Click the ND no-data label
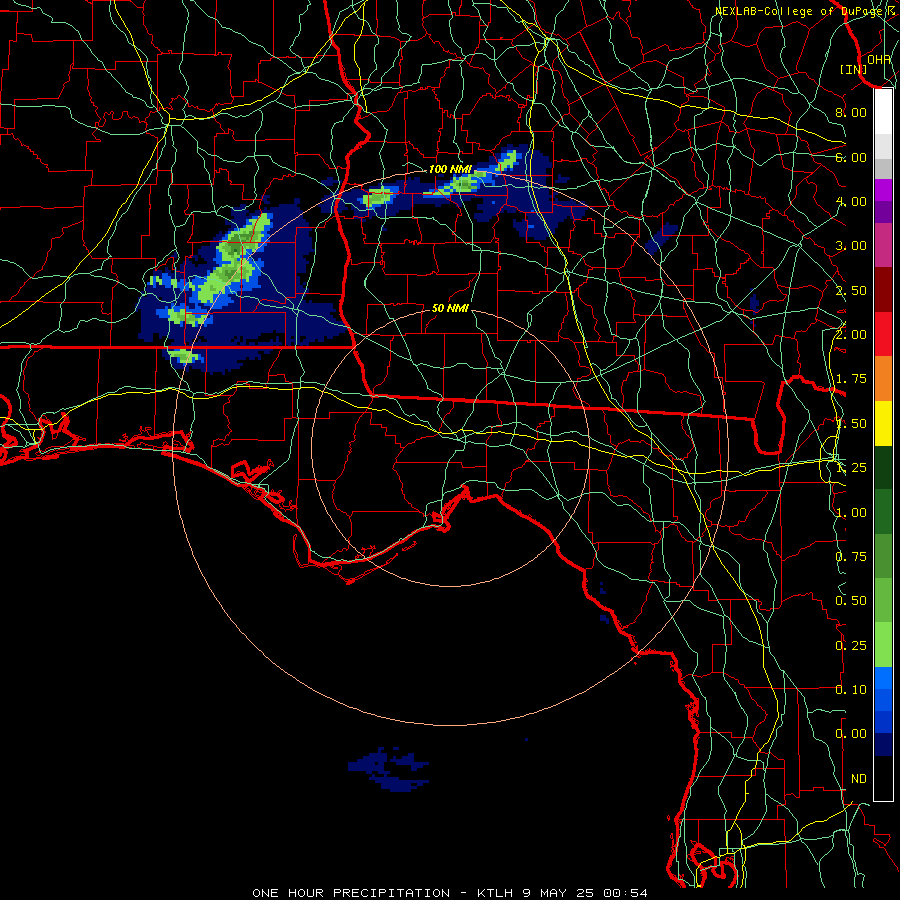The image size is (900, 900). pyautogui.click(x=859, y=779)
